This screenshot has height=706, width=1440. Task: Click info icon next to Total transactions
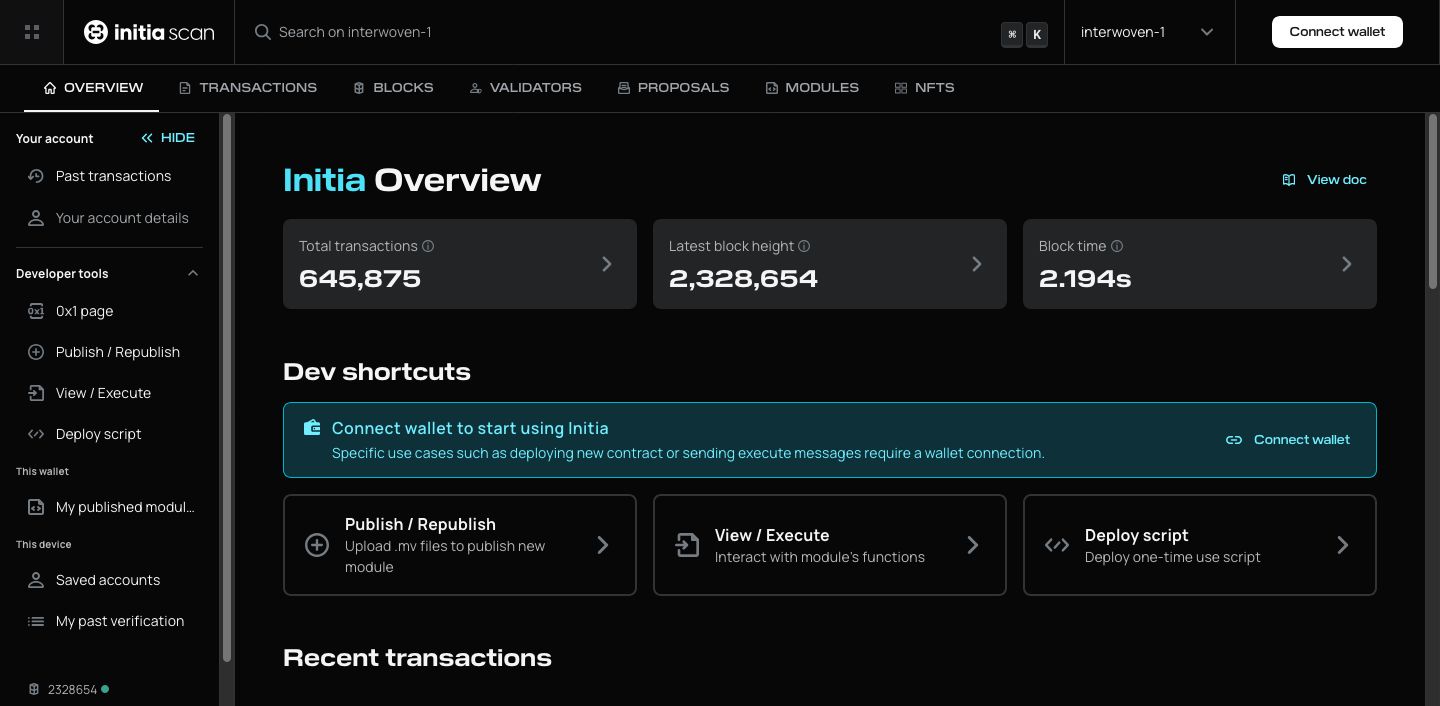[x=428, y=246]
